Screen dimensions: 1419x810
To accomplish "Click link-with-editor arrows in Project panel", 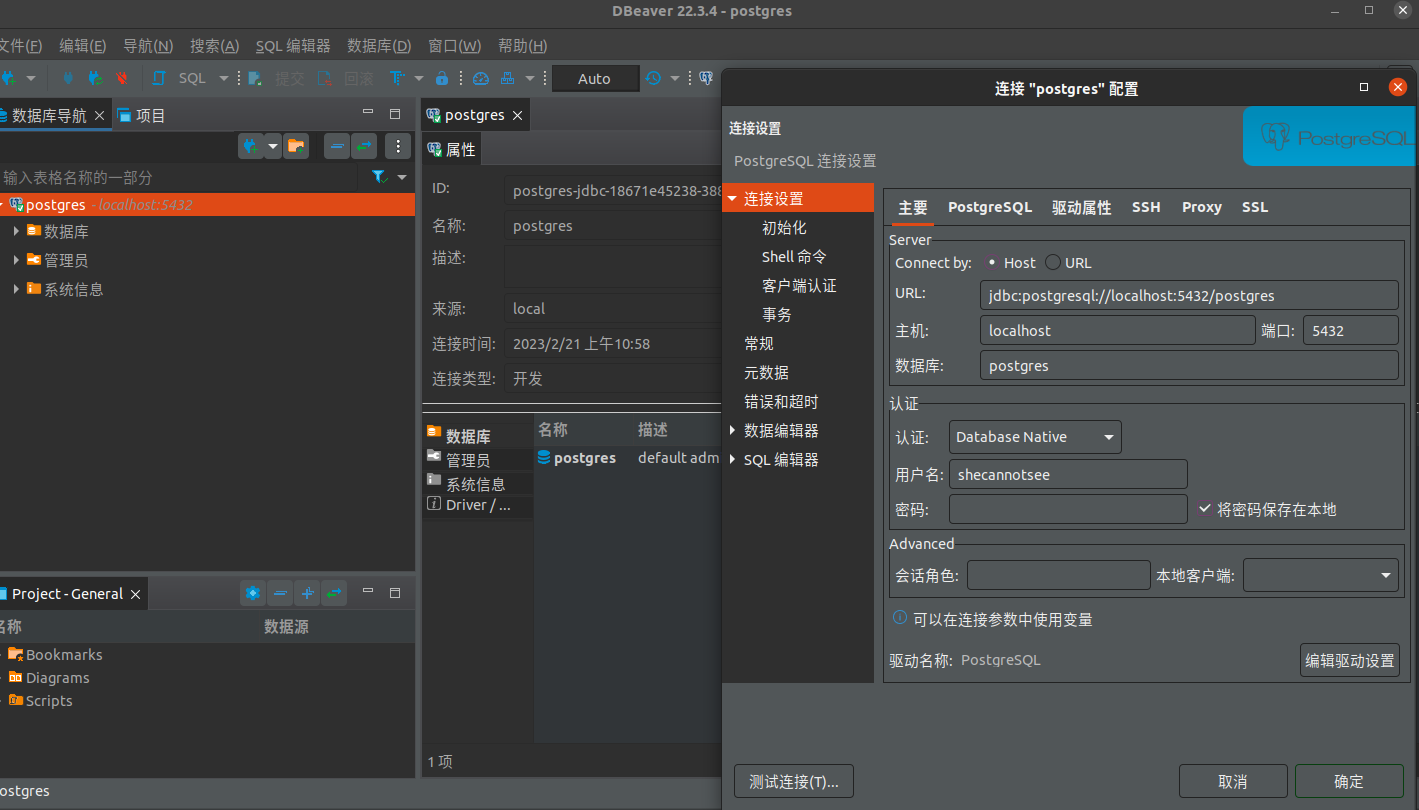I will point(334,593).
